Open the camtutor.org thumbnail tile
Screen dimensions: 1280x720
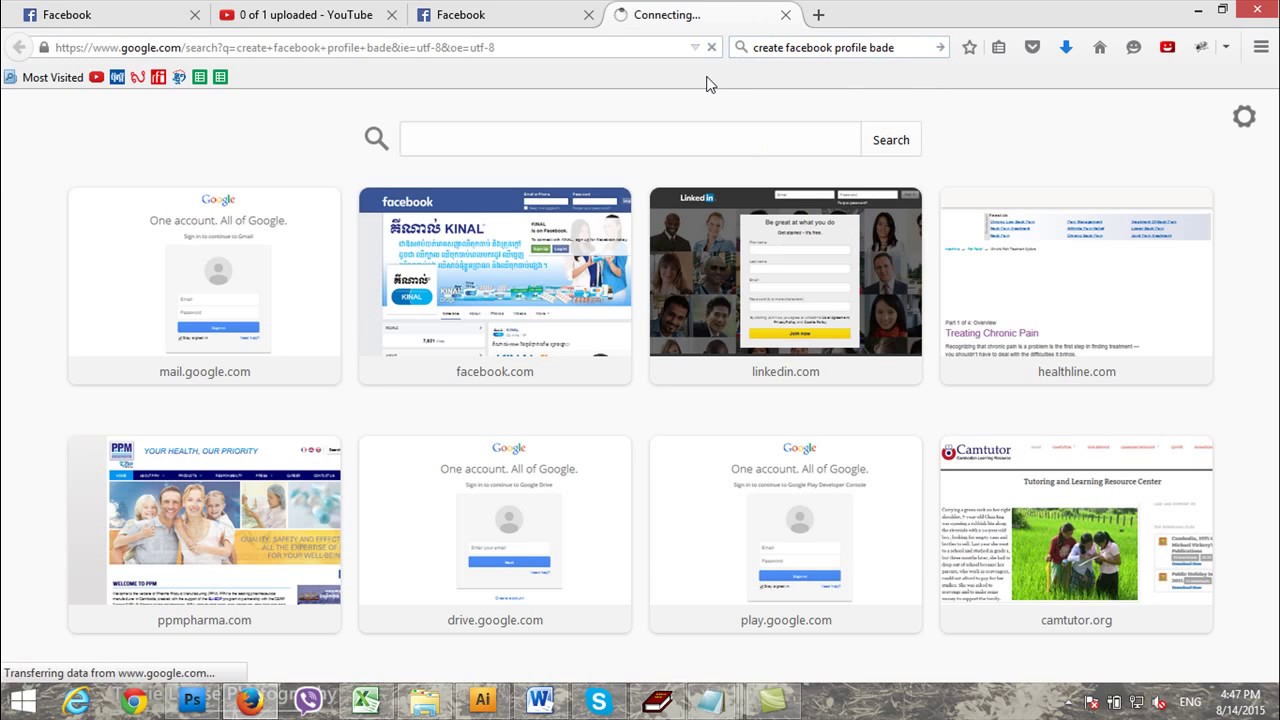click(x=1076, y=534)
